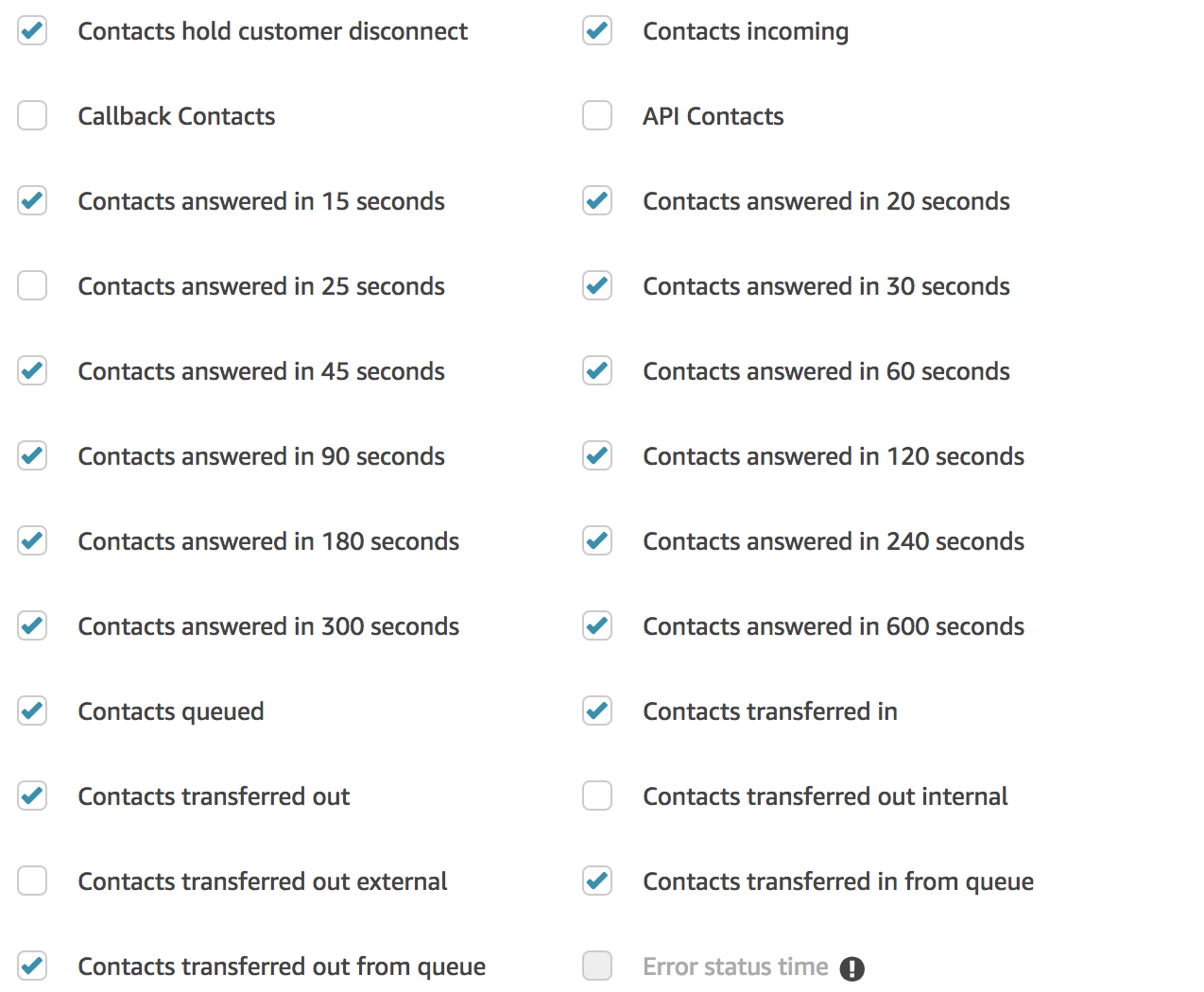Uncheck Contacts hold customer disconnect
Image resolution: width=1204 pixels, height=992 pixels.
(32, 30)
